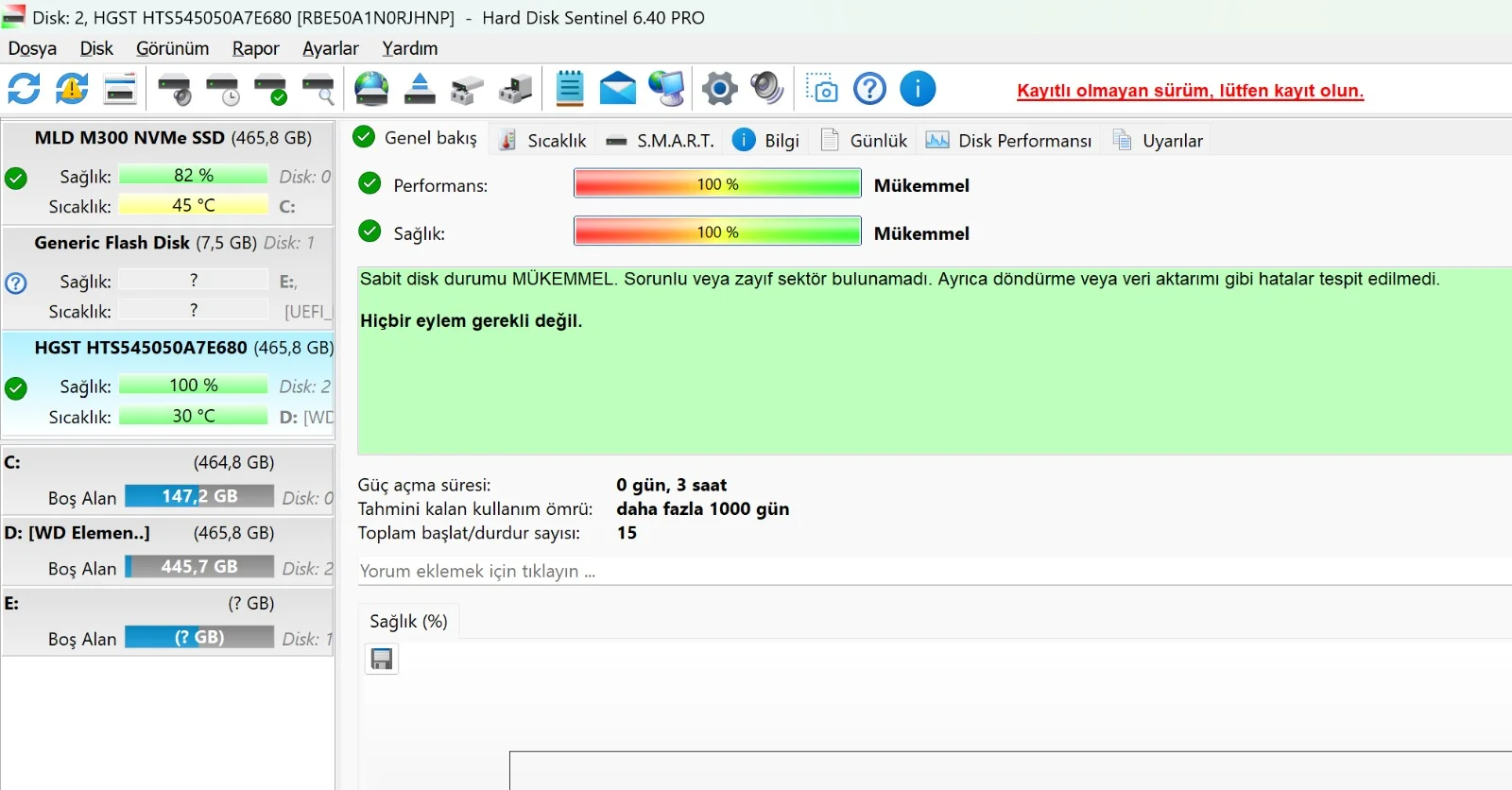The image size is (1512, 790).
Task: Click green check icon beside HGST health
Action: [x=16, y=388]
